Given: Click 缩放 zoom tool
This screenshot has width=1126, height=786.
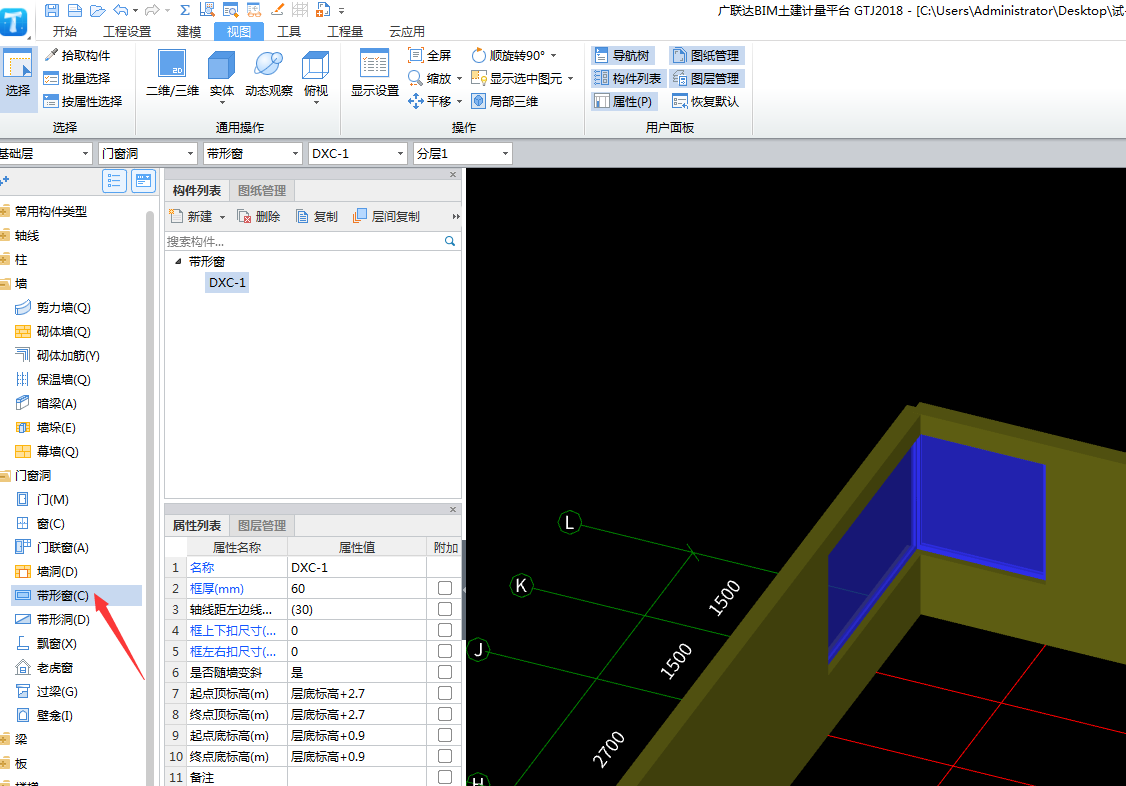Looking at the screenshot, I should [x=430, y=78].
